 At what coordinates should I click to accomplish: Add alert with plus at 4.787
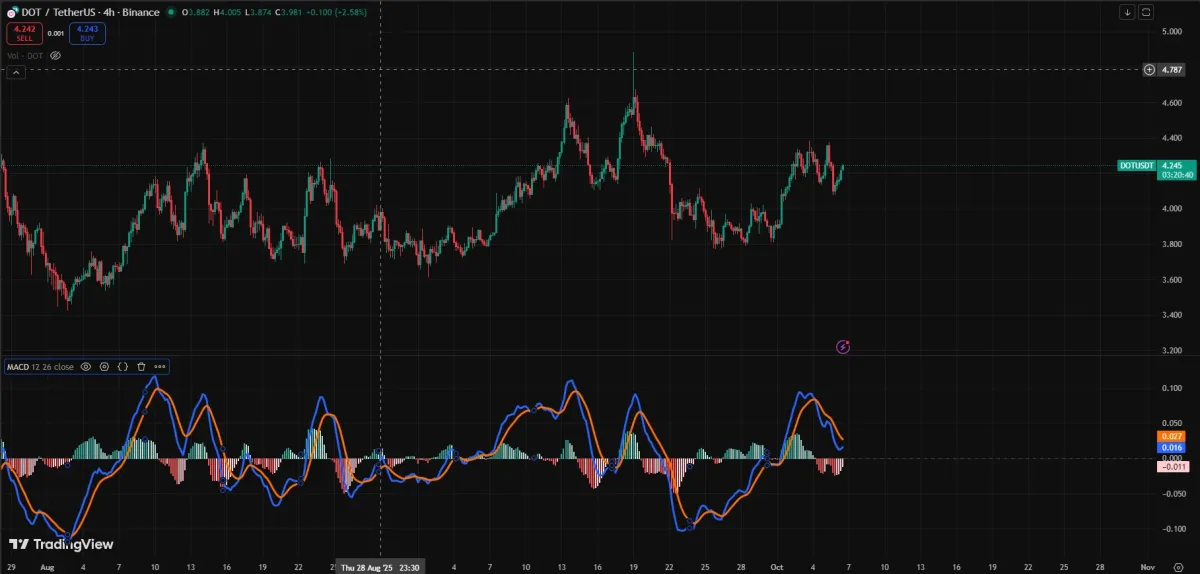[1149, 69]
